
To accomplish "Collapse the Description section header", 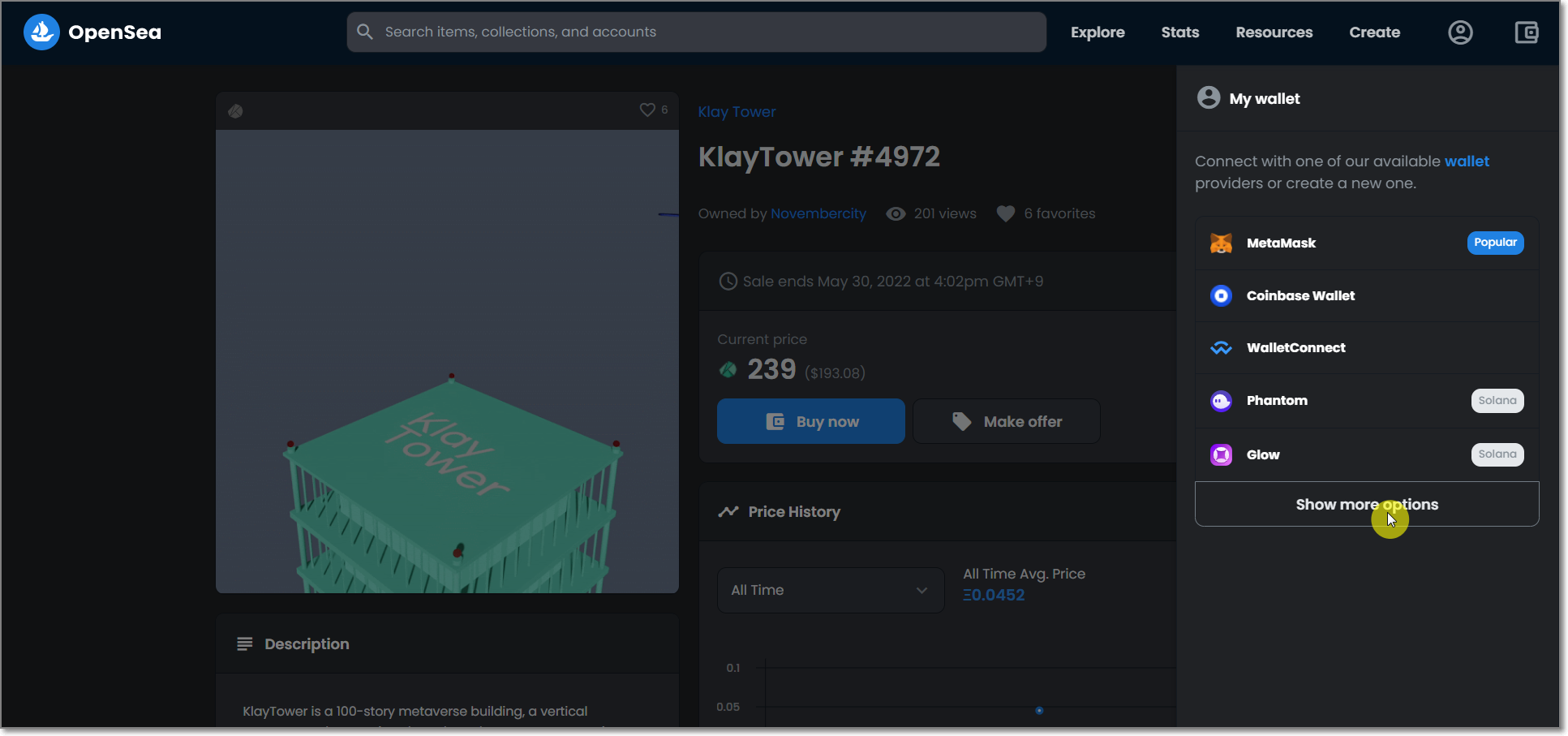I will coord(447,643).
